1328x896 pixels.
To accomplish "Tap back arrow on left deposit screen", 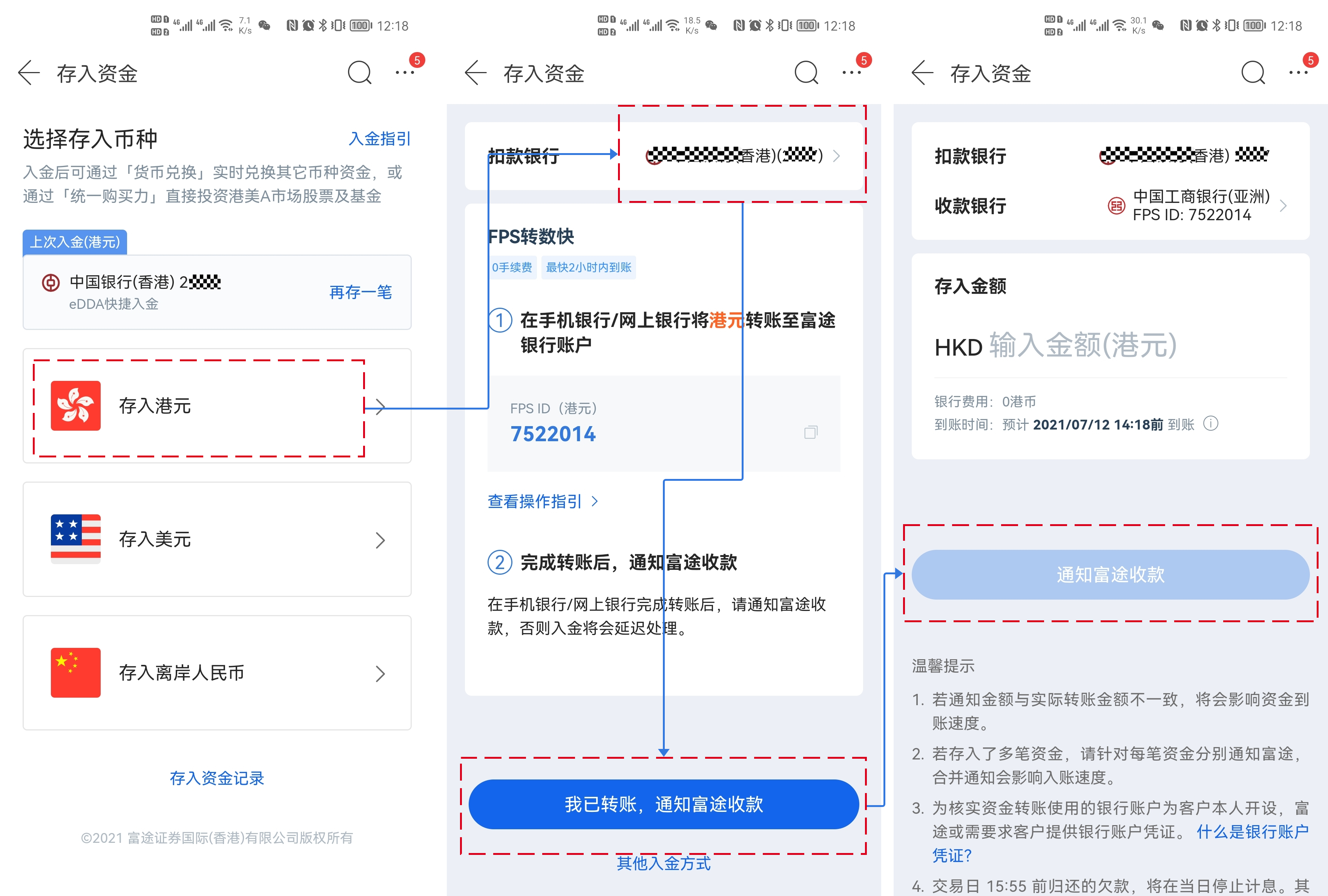I will (x=29, y=73).
